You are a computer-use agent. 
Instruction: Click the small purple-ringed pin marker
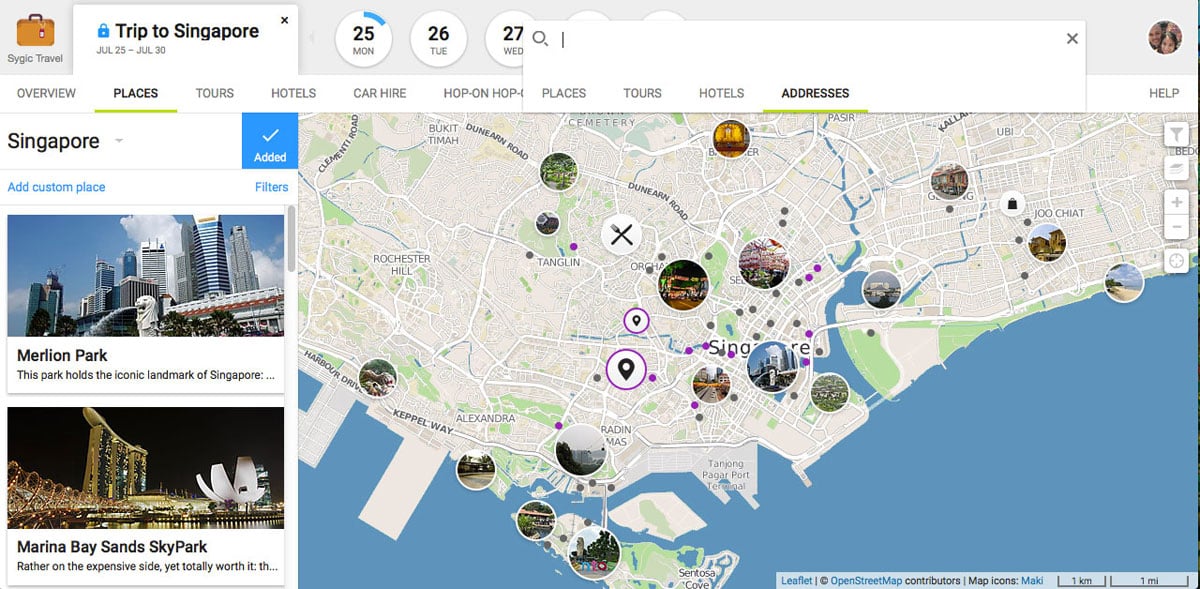point(636,321)
